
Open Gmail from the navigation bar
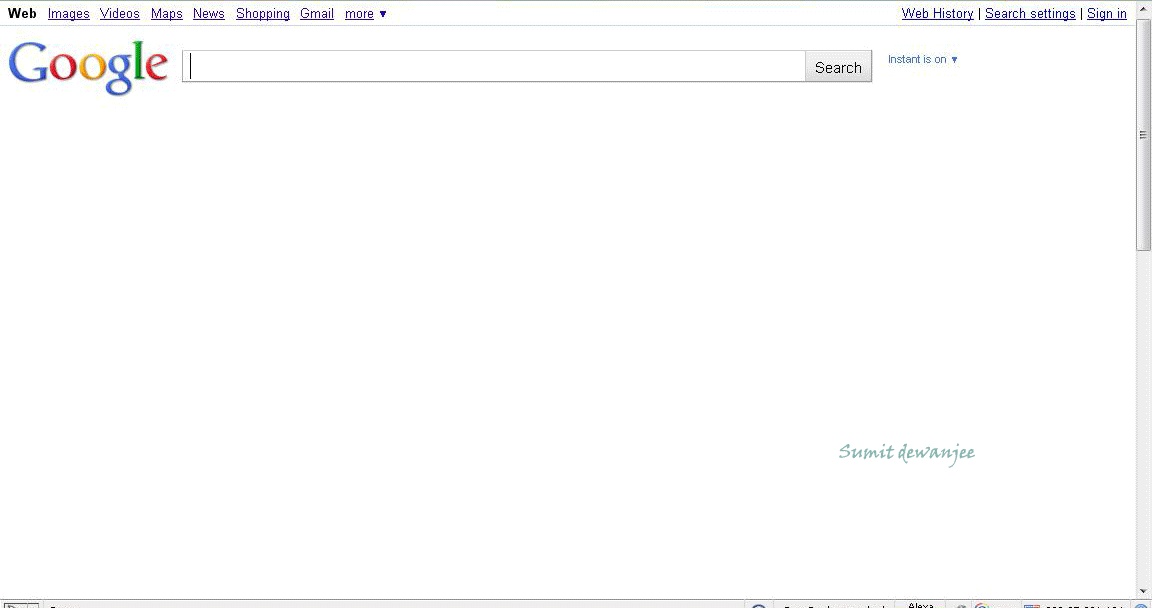pyautogui.click(x=316, y=14)
